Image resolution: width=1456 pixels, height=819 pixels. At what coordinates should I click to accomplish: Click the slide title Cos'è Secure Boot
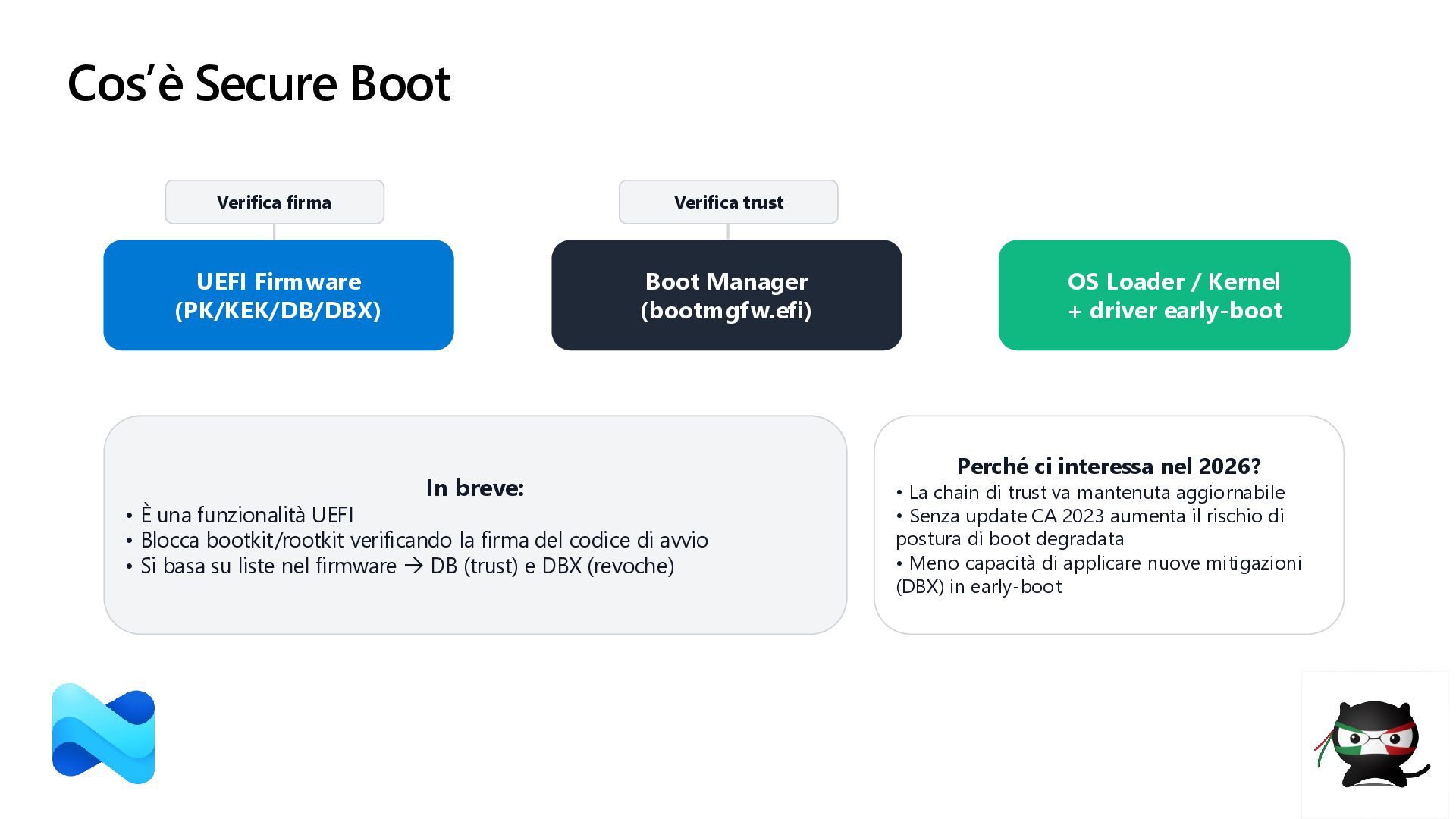[x=259, y=83]
